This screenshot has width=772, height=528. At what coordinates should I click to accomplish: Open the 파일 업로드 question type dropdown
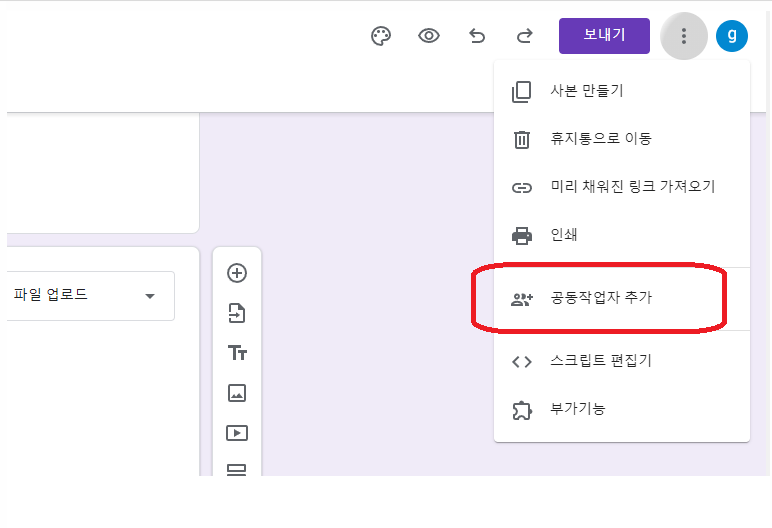point(91,296)
